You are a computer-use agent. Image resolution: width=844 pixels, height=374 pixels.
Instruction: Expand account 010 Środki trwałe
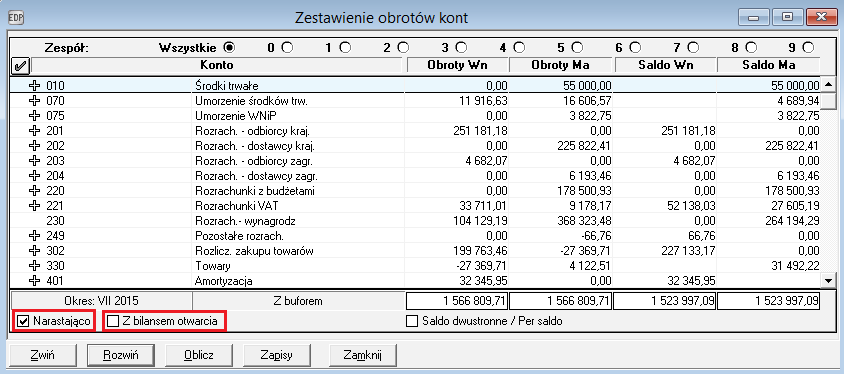tap(35, 86)
